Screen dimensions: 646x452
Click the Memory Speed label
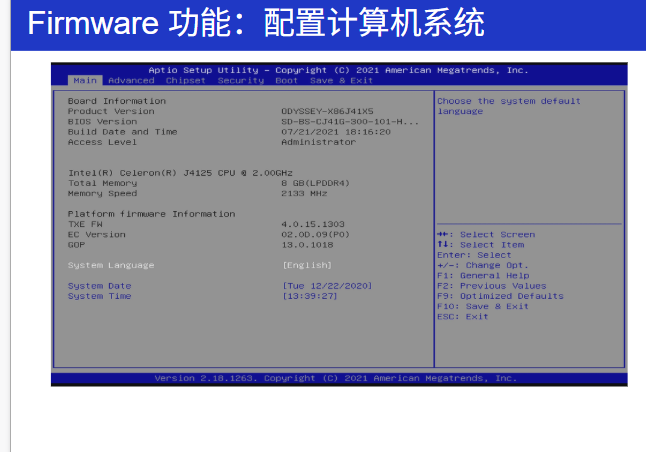pos(102,193)
